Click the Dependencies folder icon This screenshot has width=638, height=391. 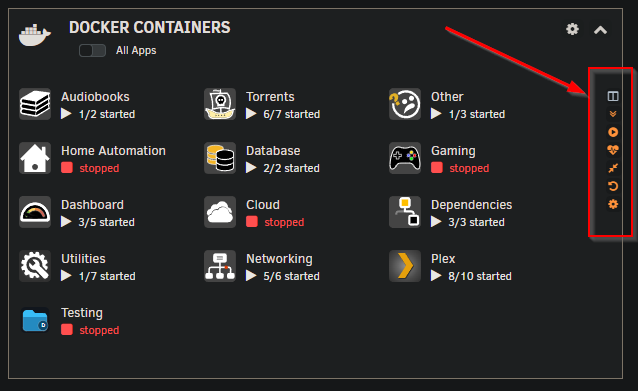coord(405,212)
